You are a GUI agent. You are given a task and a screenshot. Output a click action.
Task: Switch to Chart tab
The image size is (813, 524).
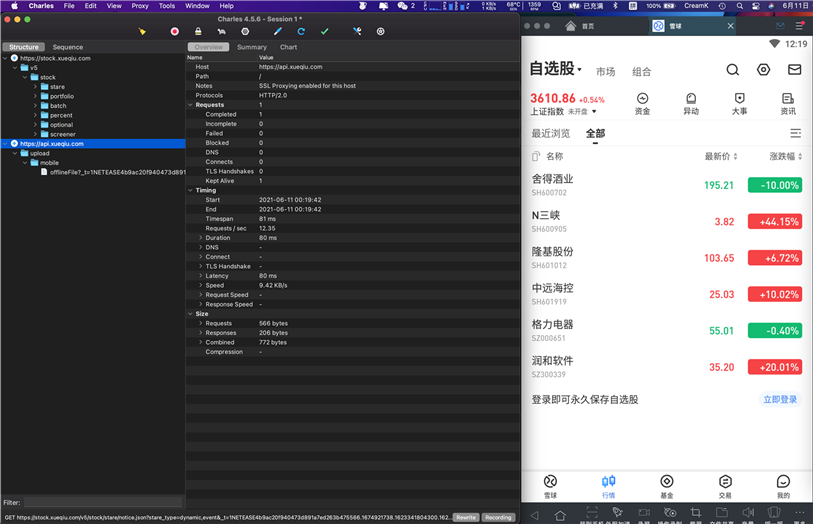pyautogui.click(x=288, y=47)
